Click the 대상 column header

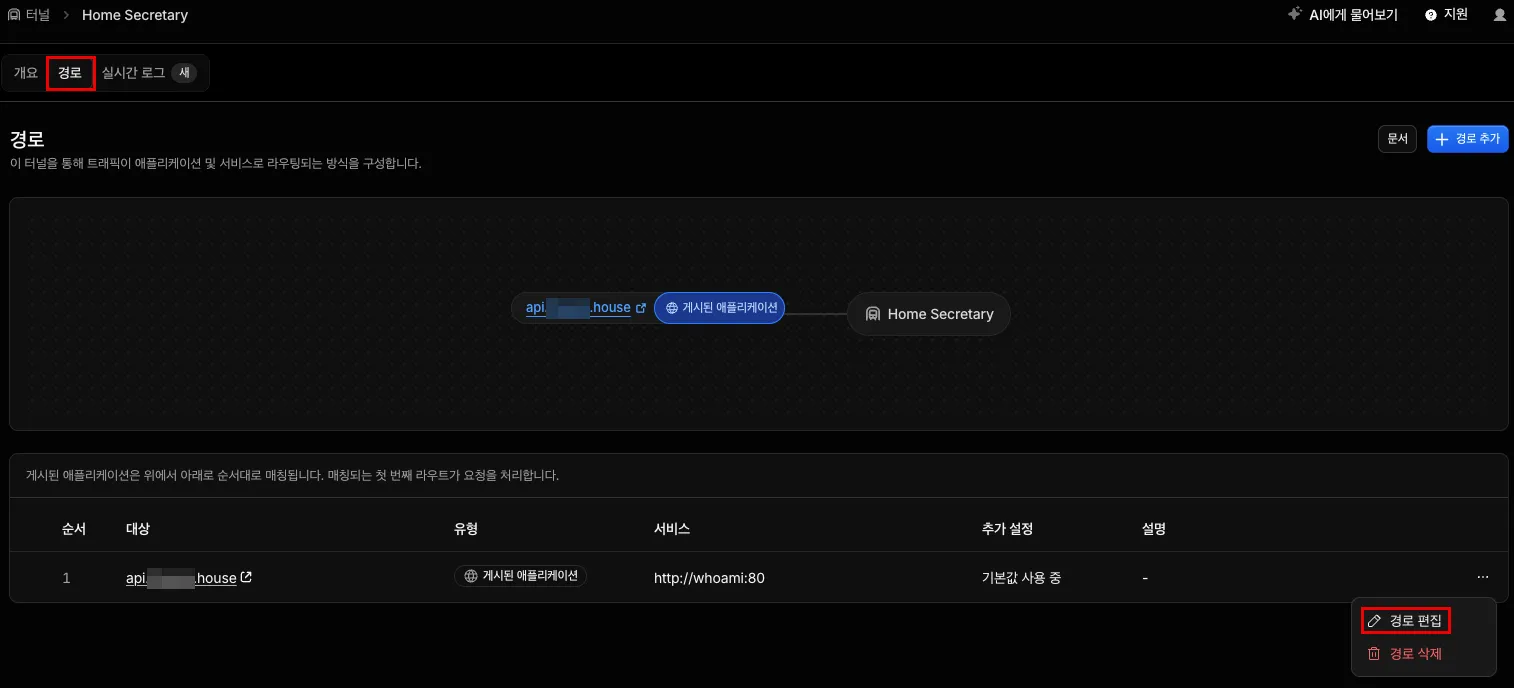pos(138,528)
